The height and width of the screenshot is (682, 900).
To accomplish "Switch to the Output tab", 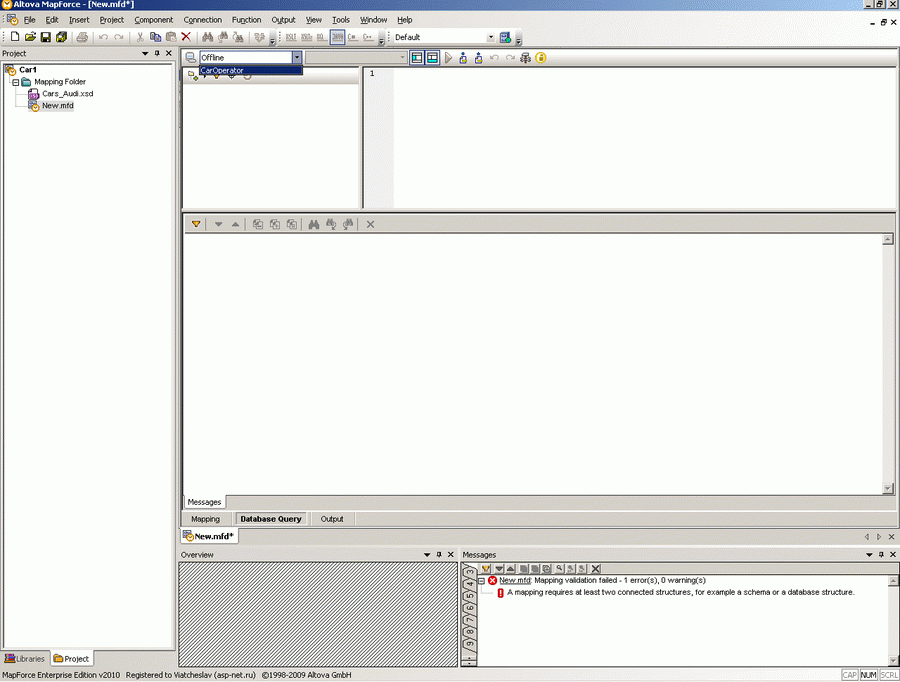I will tap(332, 519).
